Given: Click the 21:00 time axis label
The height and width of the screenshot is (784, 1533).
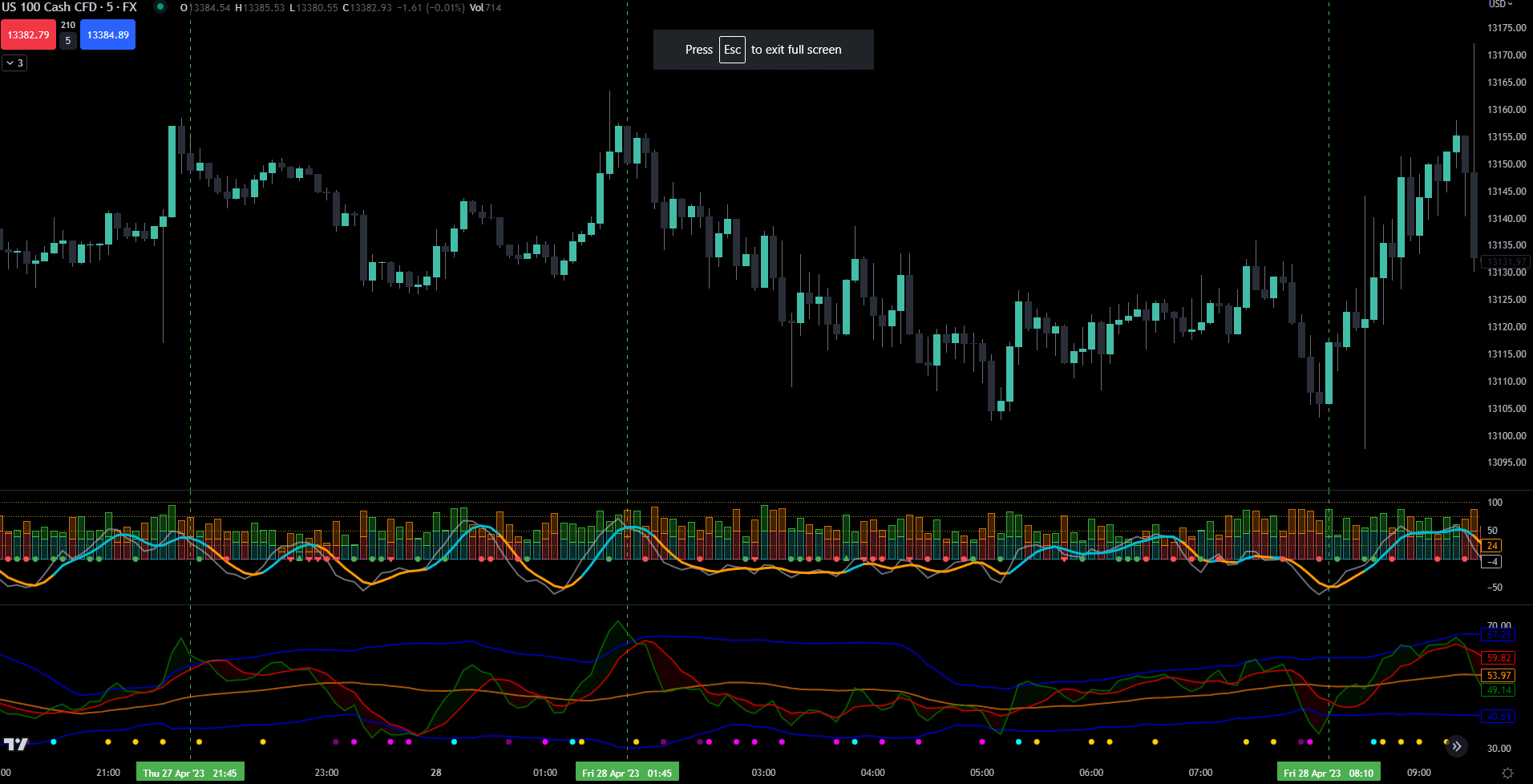Looking at the screenshot, I should [108, 773].
